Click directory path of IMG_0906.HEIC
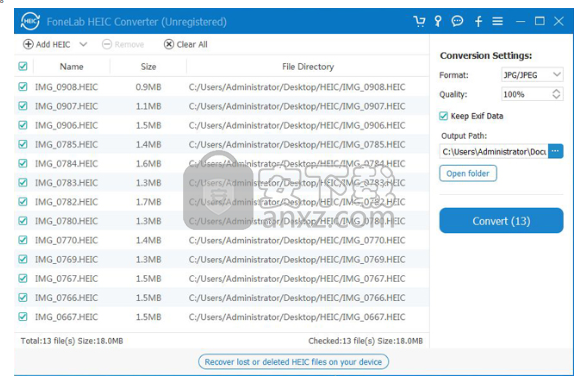Screen dimensions: 582x384 click(x=297, y=125)
